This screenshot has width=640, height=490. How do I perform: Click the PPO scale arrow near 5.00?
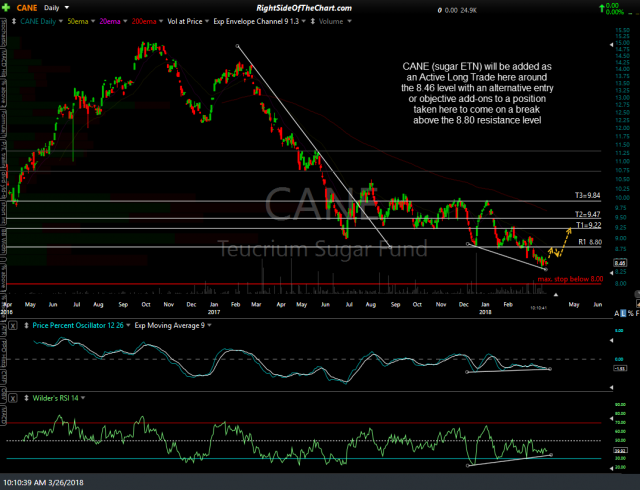click(611, 340)
